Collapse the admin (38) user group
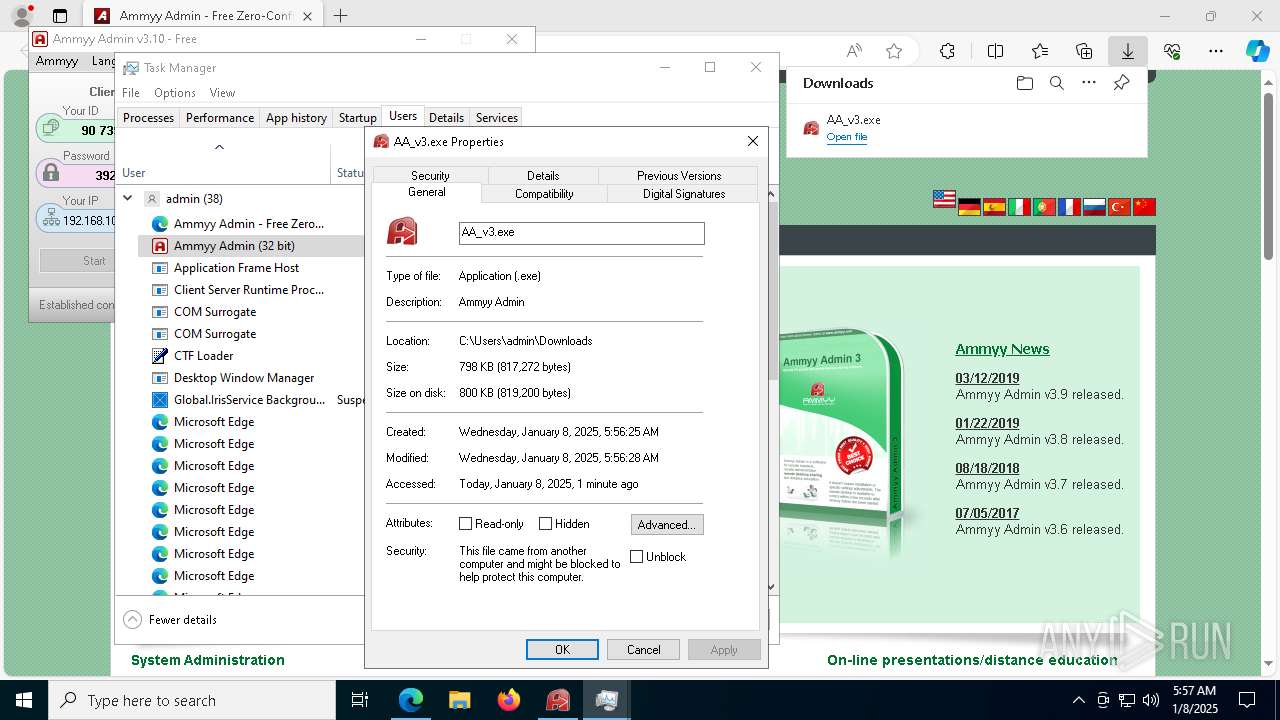The height and width of the screenshot is (720, 1280). (x=128, y=198)
